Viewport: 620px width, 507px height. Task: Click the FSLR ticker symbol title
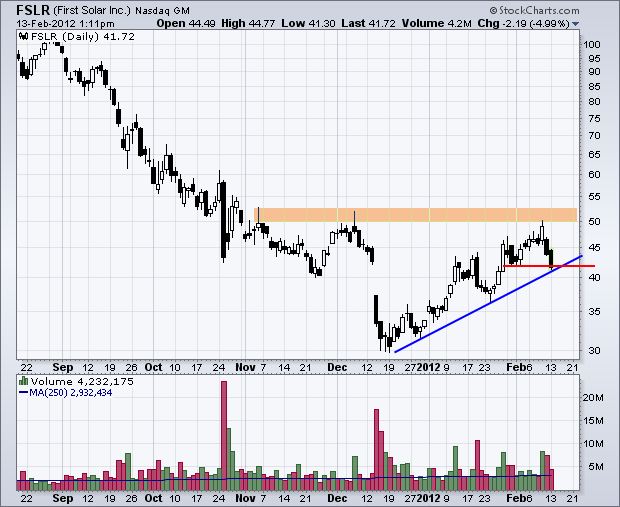pyautogui.click(x=33, y=9)
